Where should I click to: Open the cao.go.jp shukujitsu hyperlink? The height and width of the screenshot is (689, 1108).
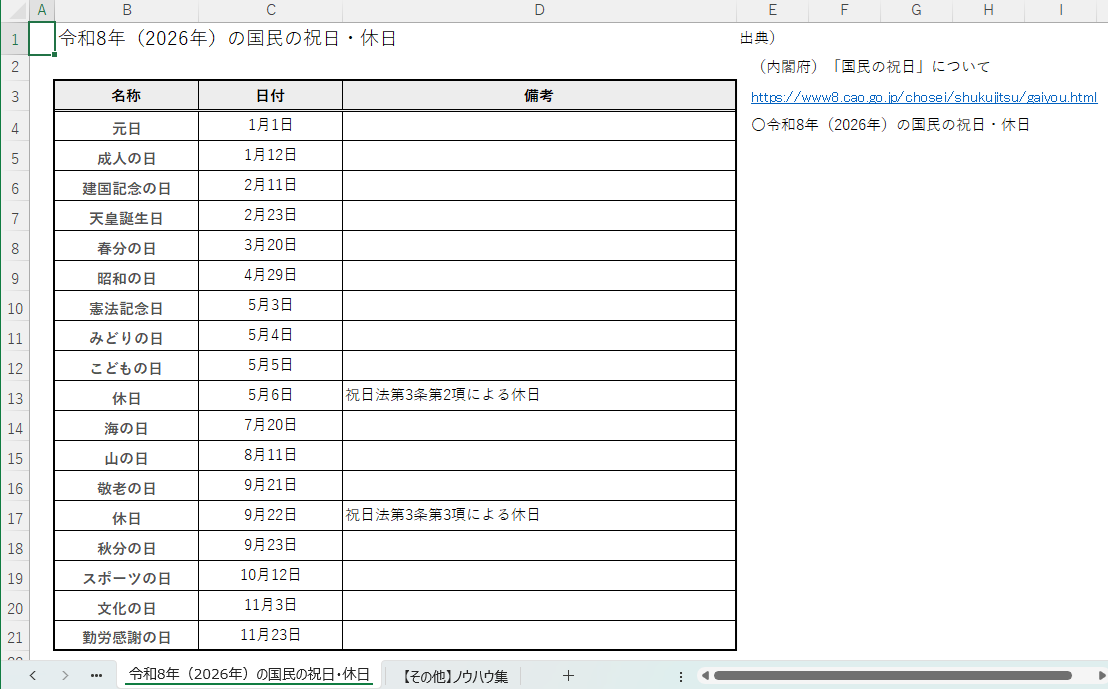pos(923,97)
